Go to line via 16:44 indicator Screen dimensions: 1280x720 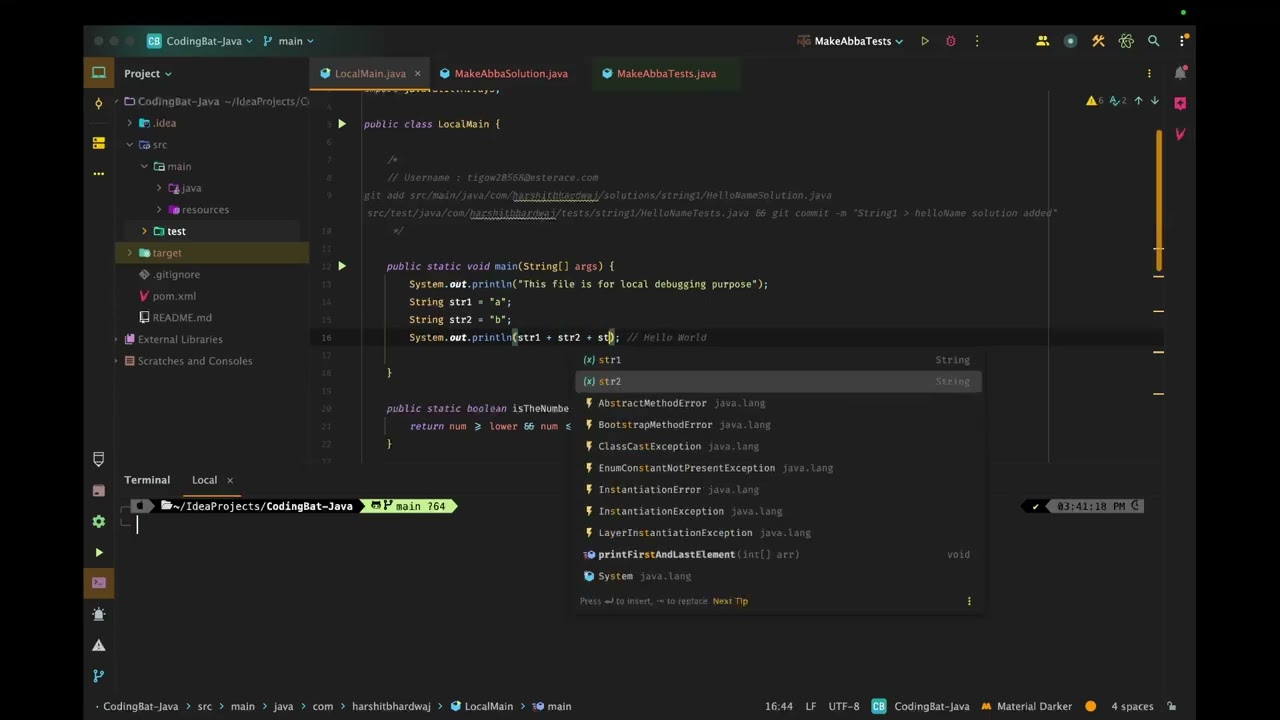pos(779,706)
